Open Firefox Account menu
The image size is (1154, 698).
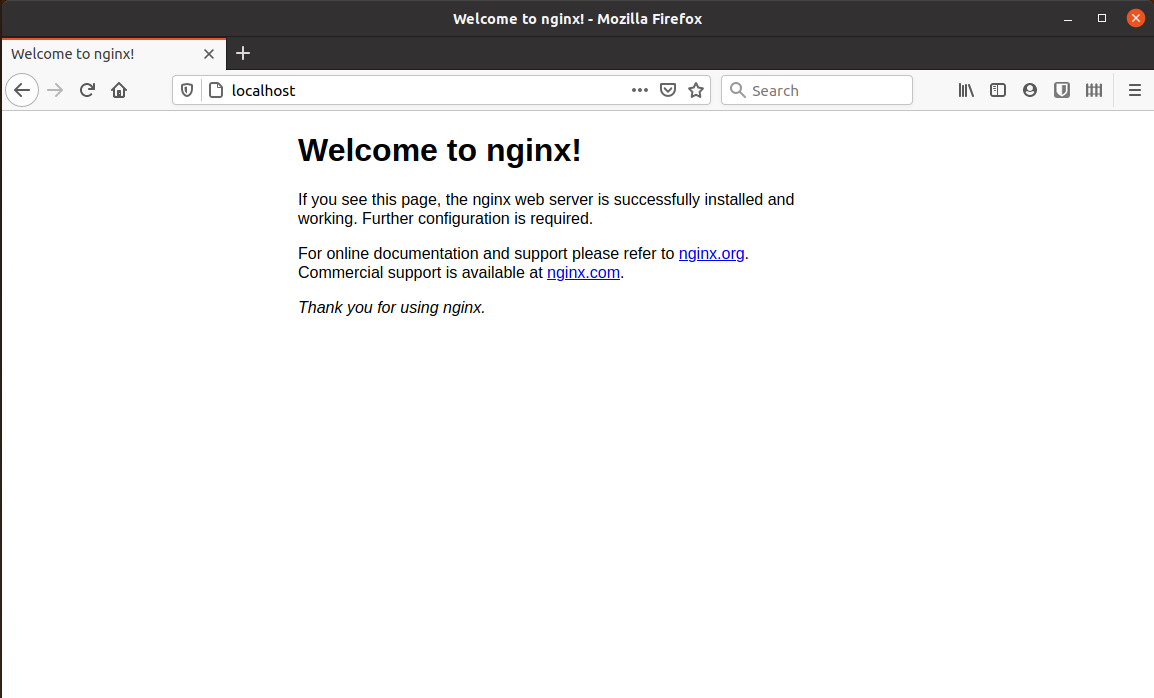tap(1030, 91)
